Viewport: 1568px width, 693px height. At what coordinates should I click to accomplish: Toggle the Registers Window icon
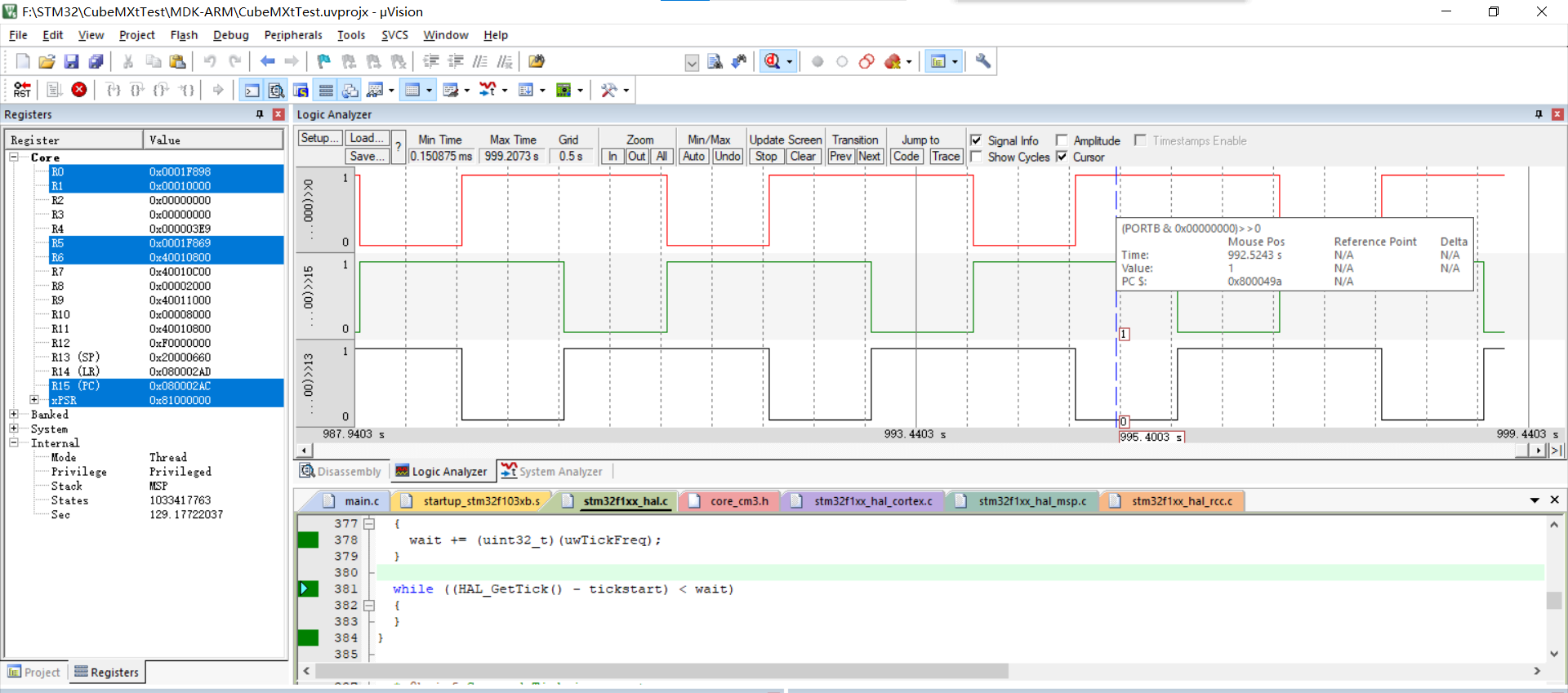326,91
